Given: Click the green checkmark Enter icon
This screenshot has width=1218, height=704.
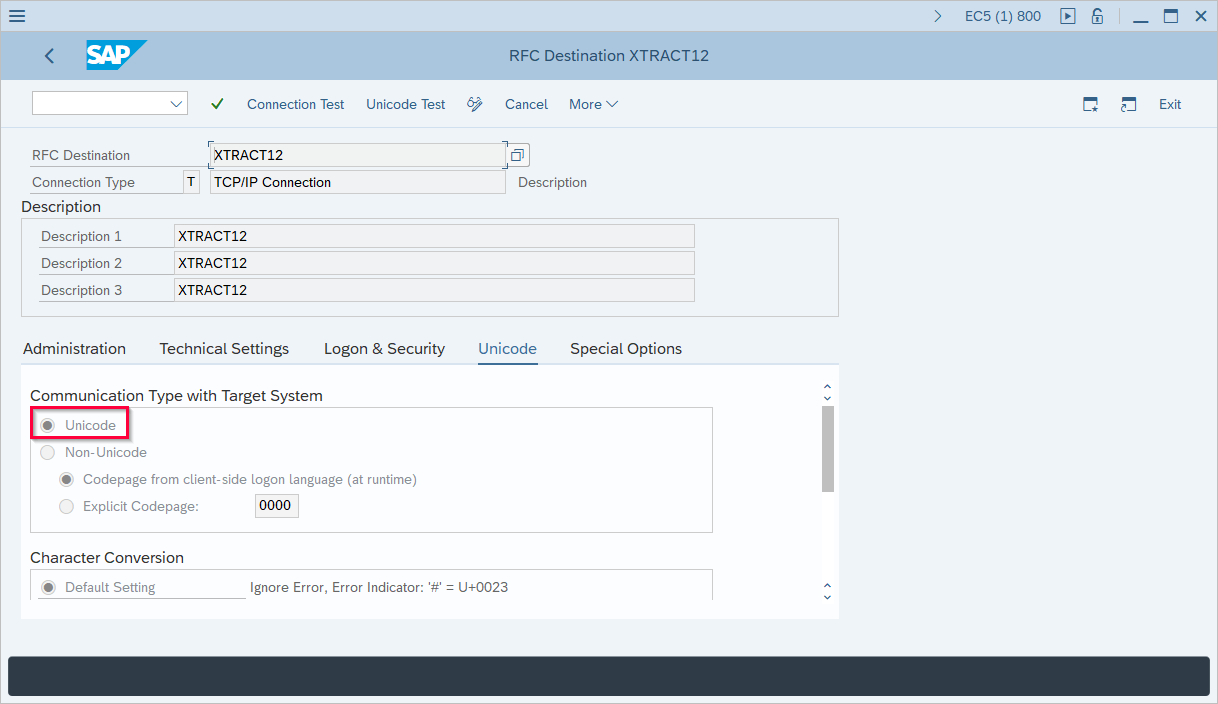Looking at the screenshot, I should click(x=217, y=104).
